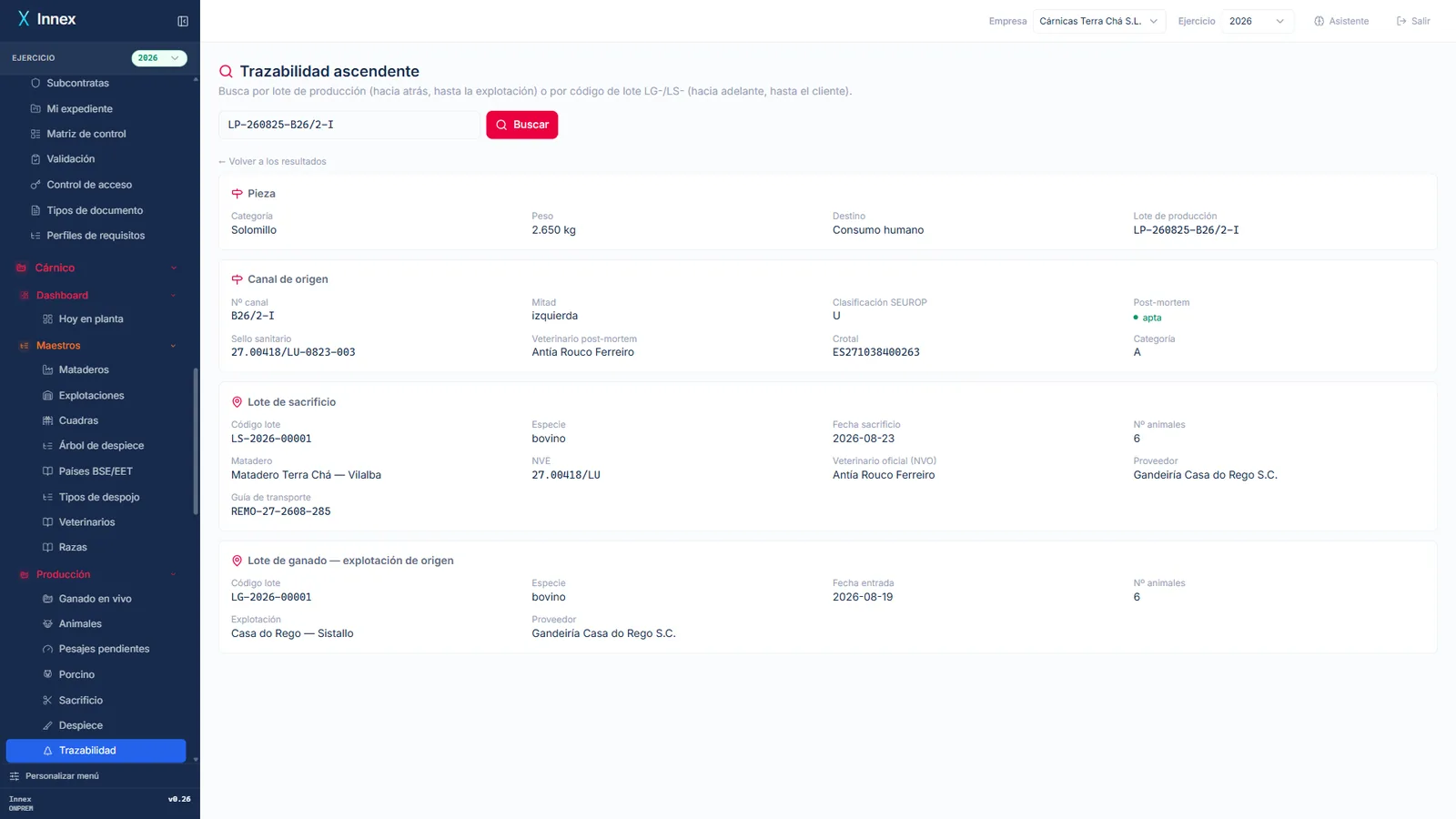The width and height of the screenshot is (1456, 819).
Task: Collapse the Maestros section chevron
Action: coord(174,346)
